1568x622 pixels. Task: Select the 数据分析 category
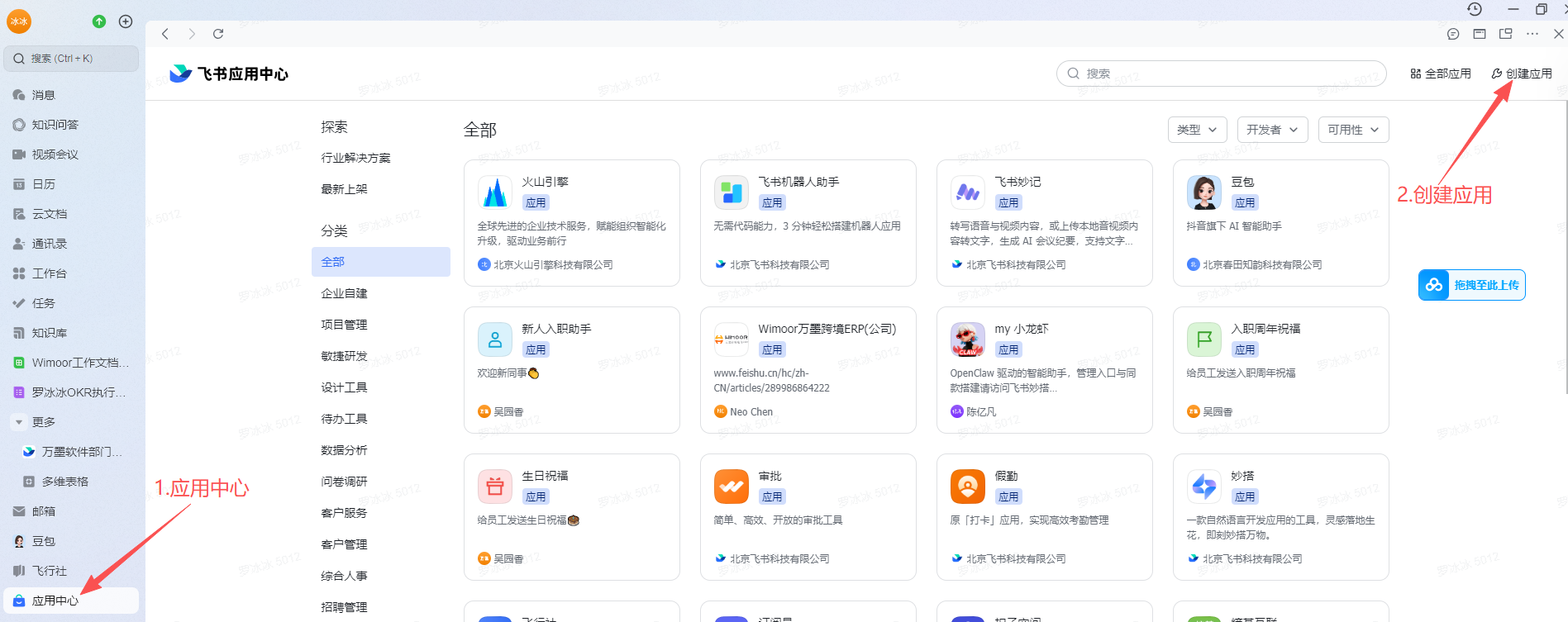point(344,450)
